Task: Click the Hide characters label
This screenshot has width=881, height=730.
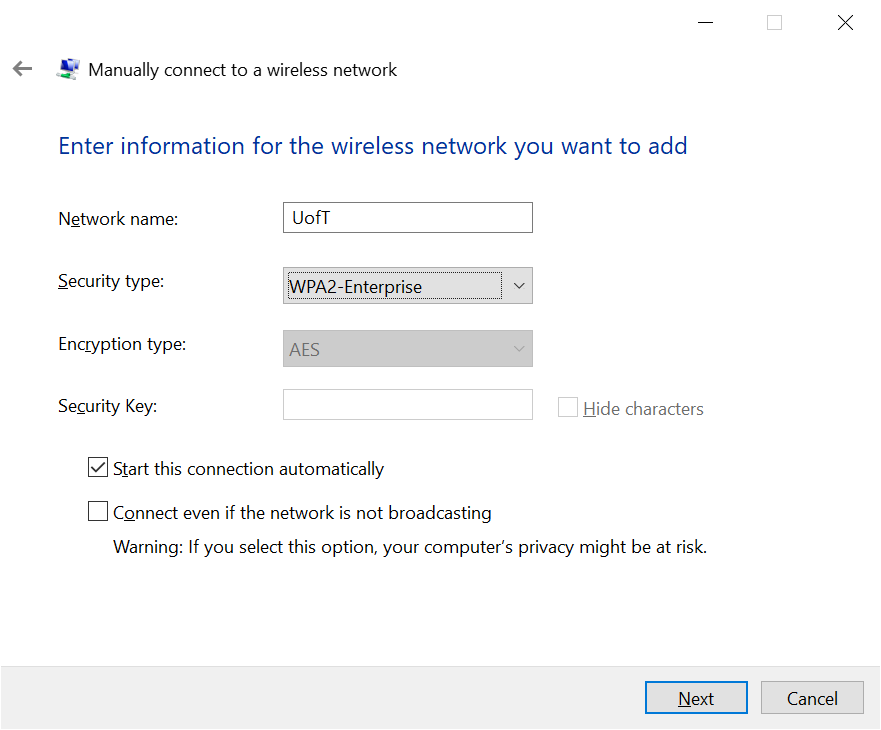Action: [x=640, y=408]
